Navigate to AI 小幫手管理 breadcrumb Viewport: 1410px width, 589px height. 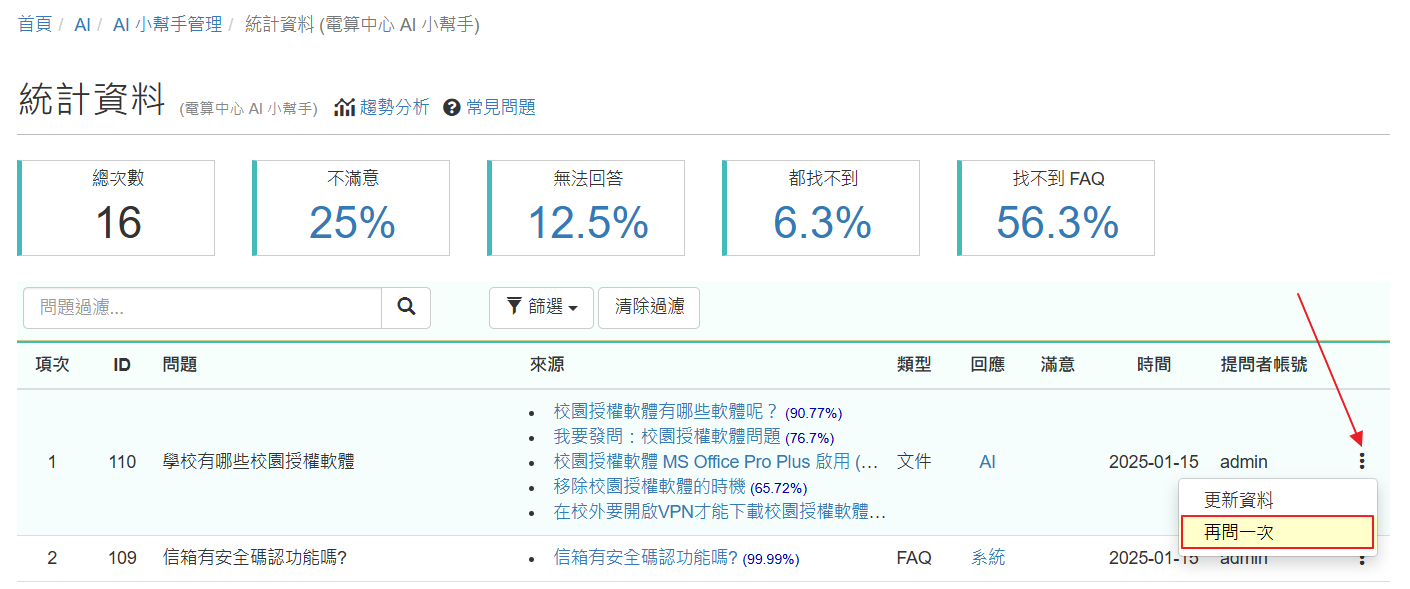click(167, 24)
